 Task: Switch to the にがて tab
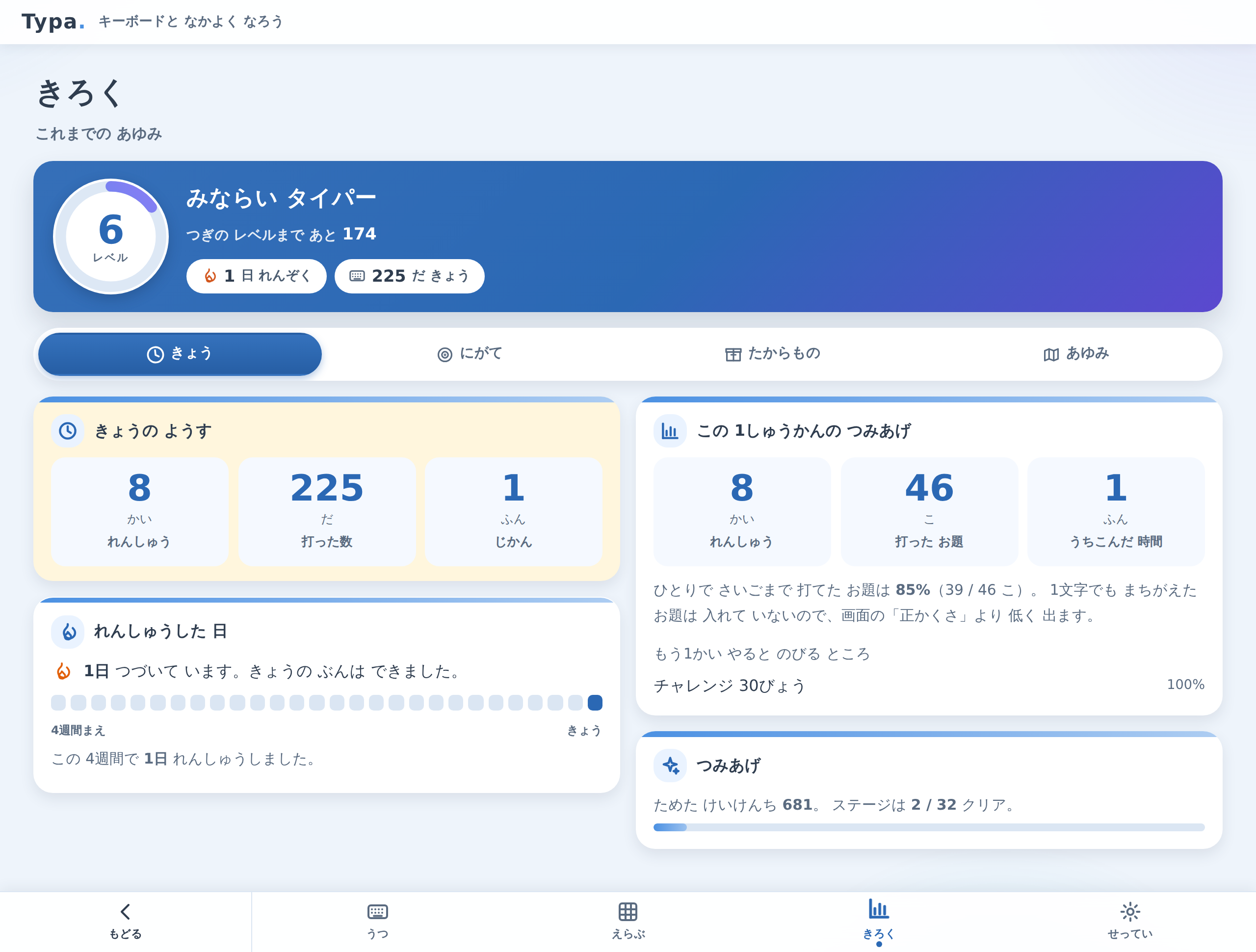[470, 354]
